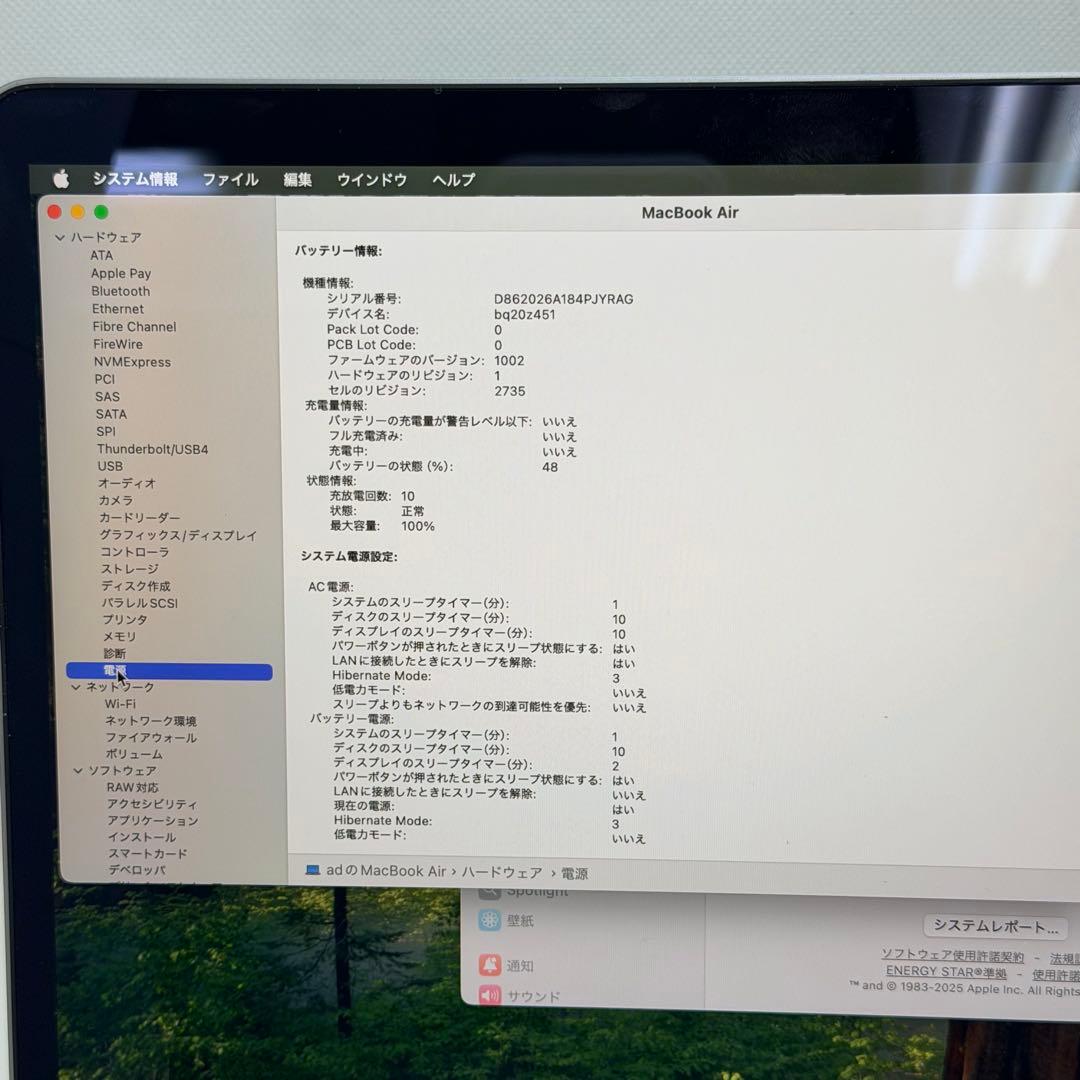Open the Apple menu
Image resolution: width=1080 pixels, height=1080 pixels.
point(60,179)
